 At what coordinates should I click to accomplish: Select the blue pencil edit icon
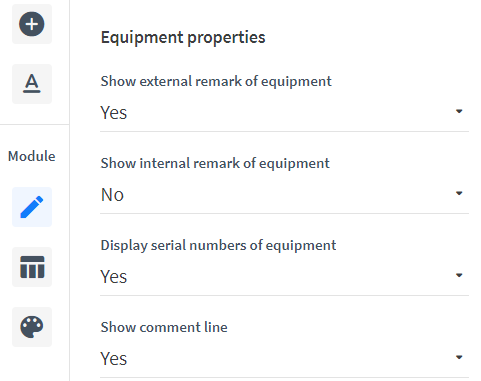(32, 207)
